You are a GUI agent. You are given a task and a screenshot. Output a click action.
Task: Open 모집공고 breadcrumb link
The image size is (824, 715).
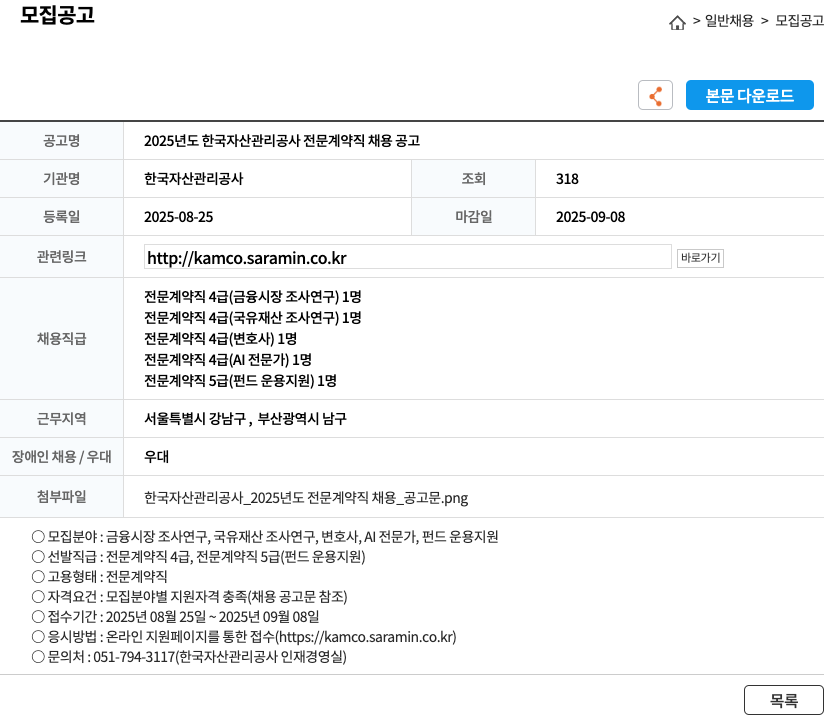tap(799, 21)
